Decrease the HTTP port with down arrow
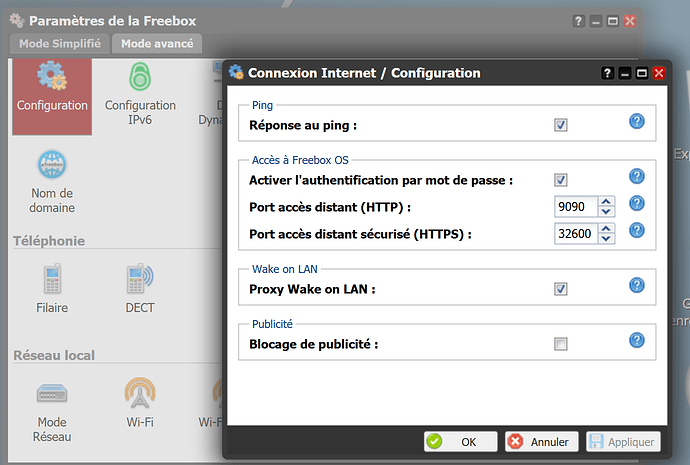Viewport: 690px width, 465px height. click(x=606, y=212)
